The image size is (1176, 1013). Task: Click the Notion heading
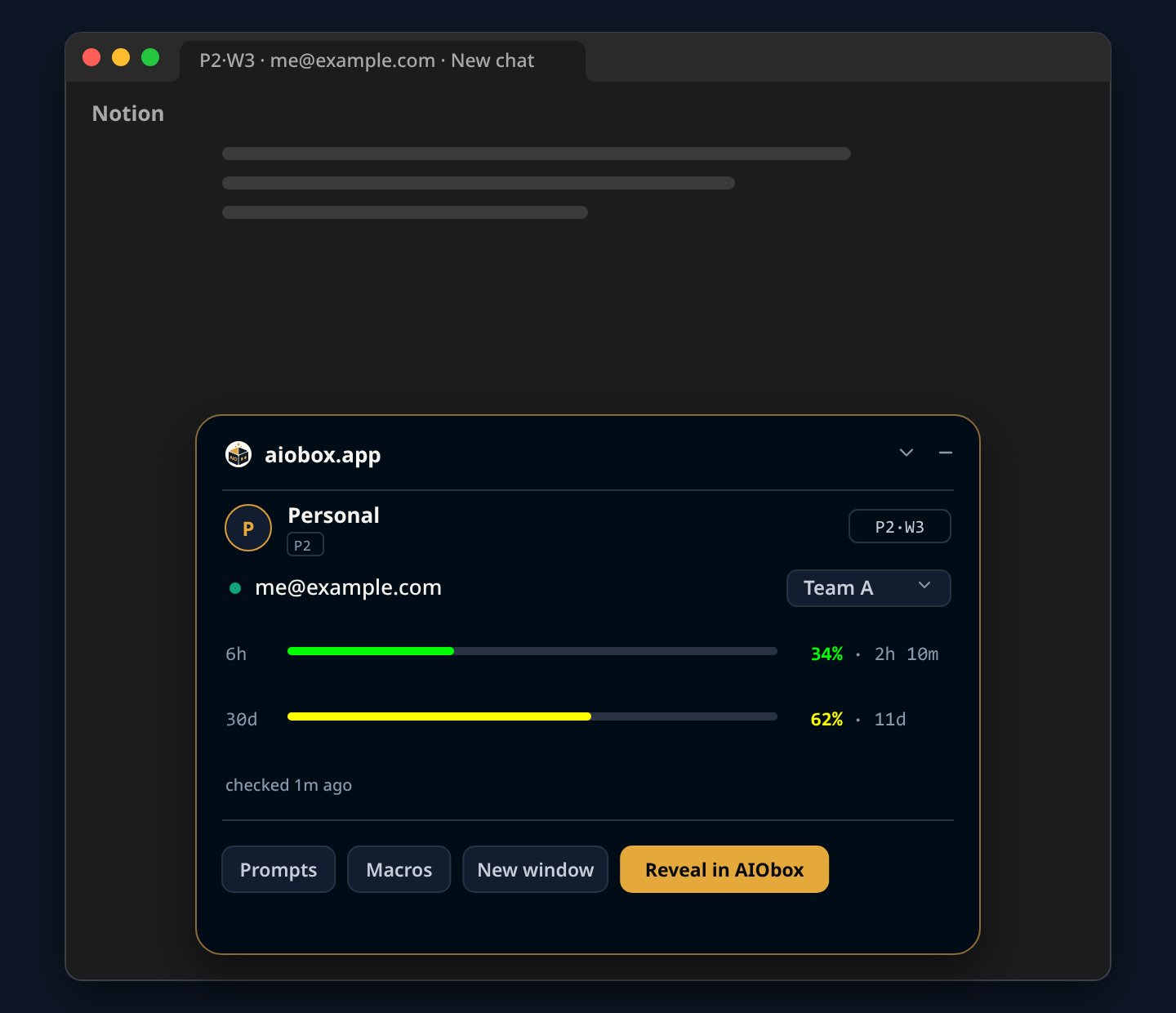tap(128, 114)
